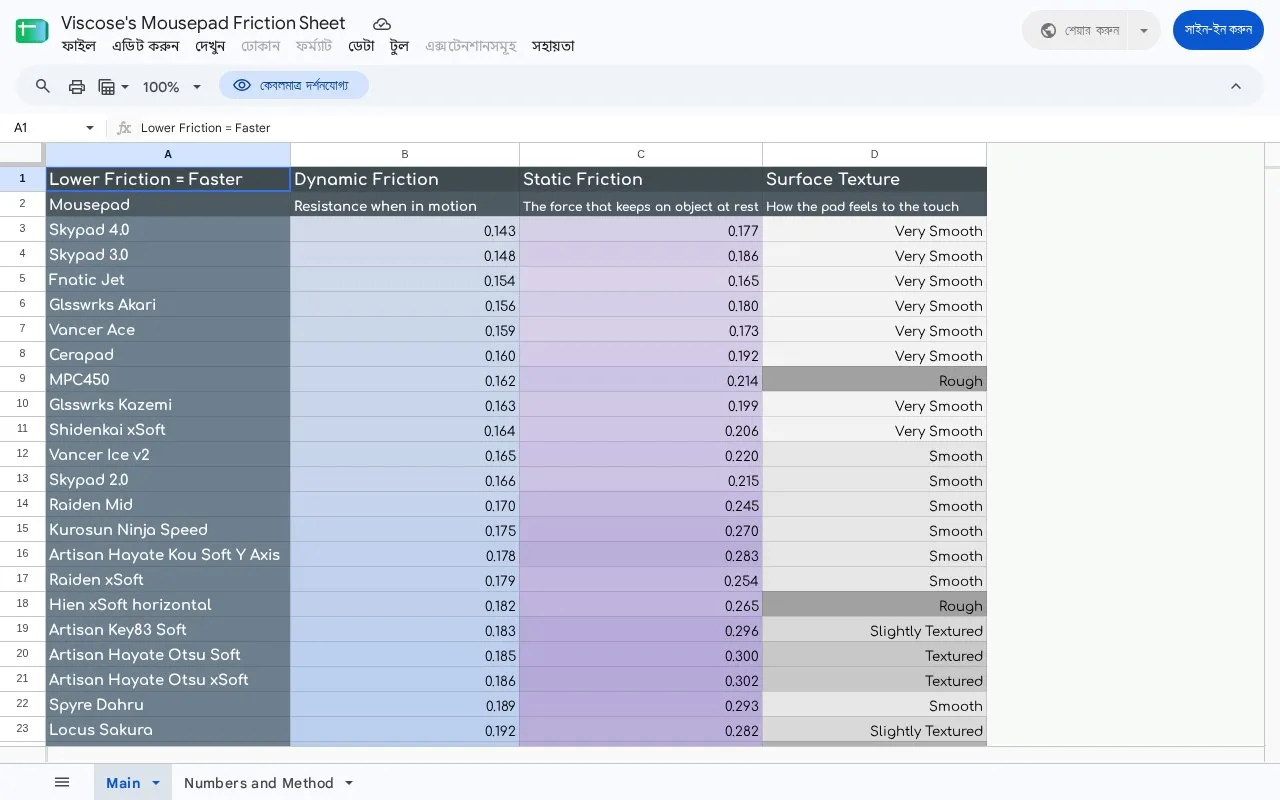Open the Google Sheets home icon
This screenshot has height=800, width=1280.
coord(32,30)
